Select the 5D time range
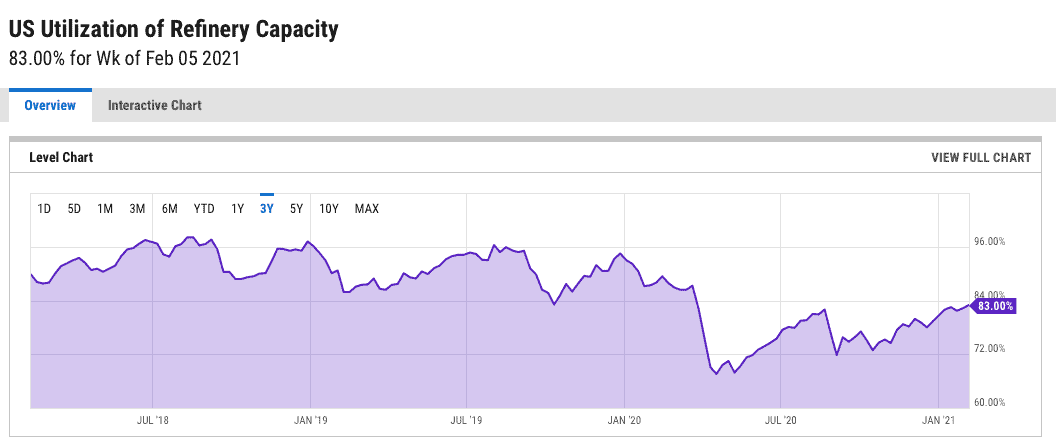1056x446 pixels. [74, 209]
